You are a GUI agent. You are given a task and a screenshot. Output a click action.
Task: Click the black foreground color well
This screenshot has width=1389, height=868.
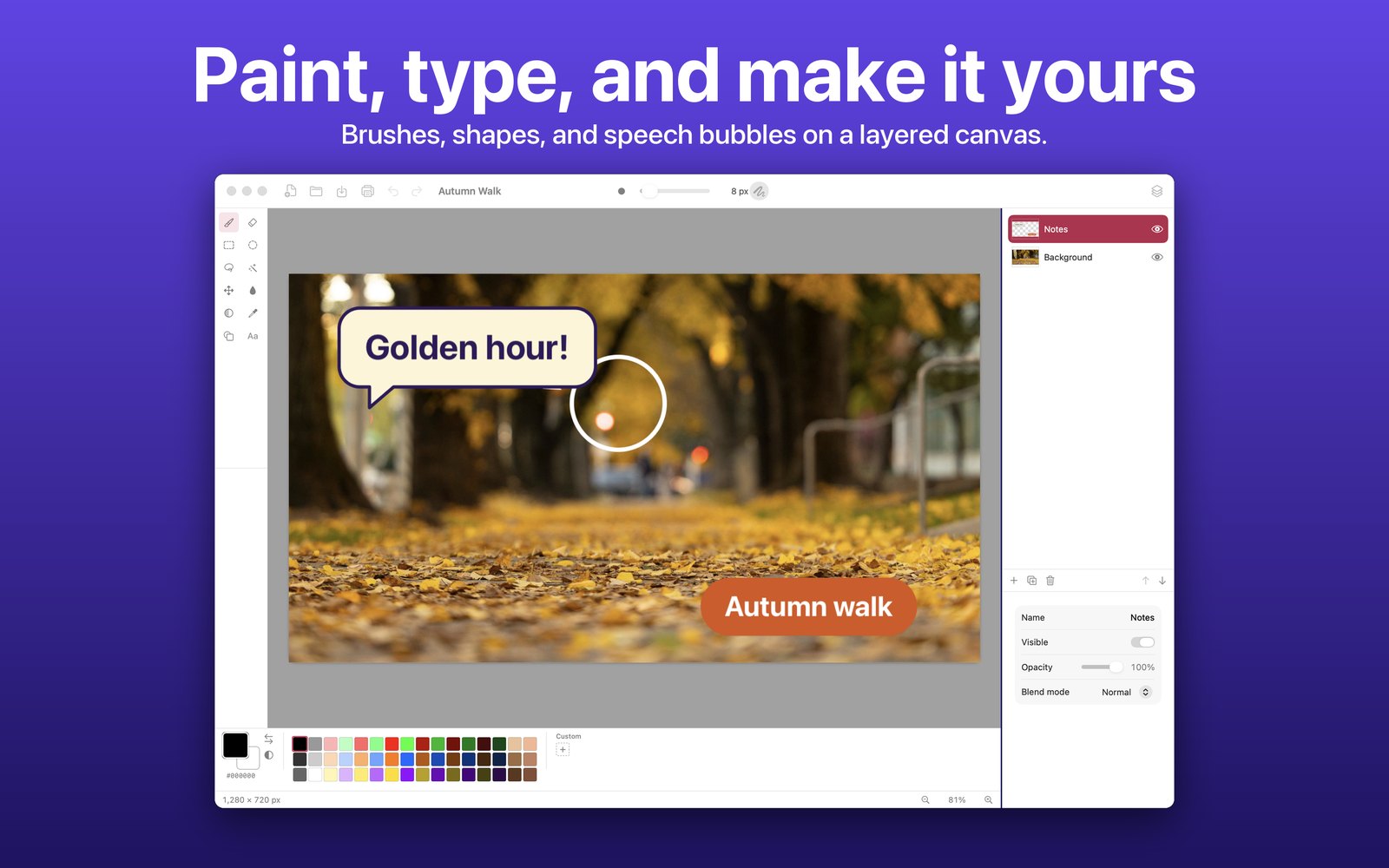pyautogui.click(x=235, y=745)
